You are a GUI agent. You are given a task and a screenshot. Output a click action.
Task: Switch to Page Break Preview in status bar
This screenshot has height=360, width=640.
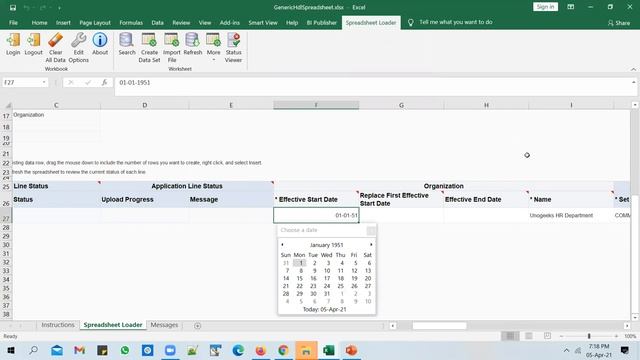click(547, 336)
